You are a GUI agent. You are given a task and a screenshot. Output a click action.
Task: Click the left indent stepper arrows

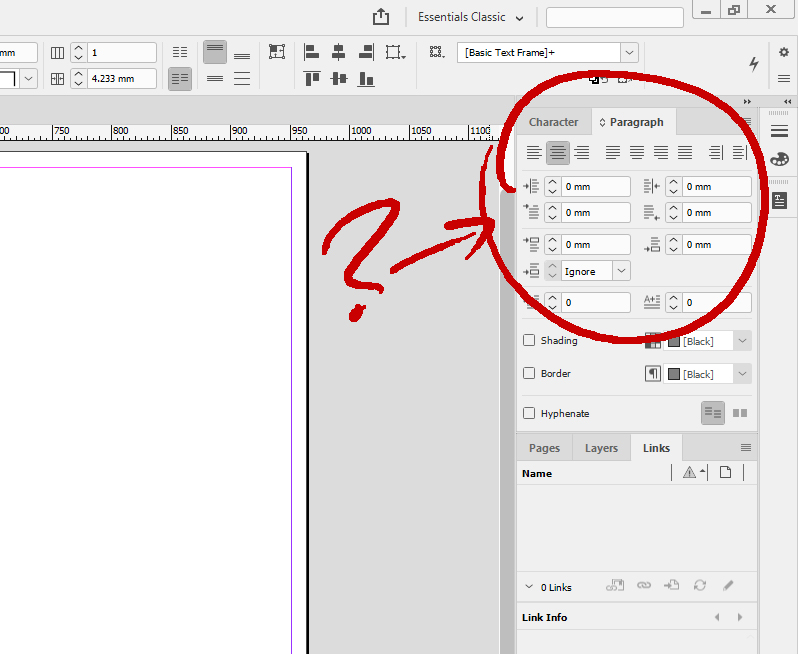pos(553,186)
